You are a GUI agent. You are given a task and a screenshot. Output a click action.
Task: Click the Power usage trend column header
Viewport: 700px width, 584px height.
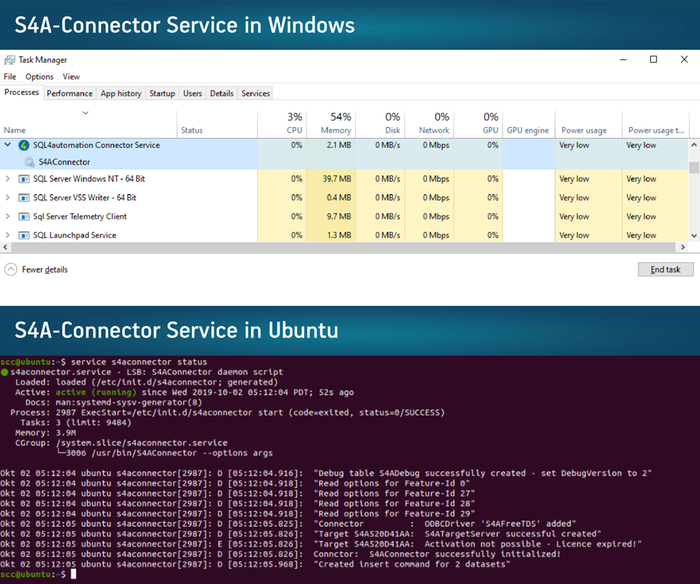tap(656, 124)
